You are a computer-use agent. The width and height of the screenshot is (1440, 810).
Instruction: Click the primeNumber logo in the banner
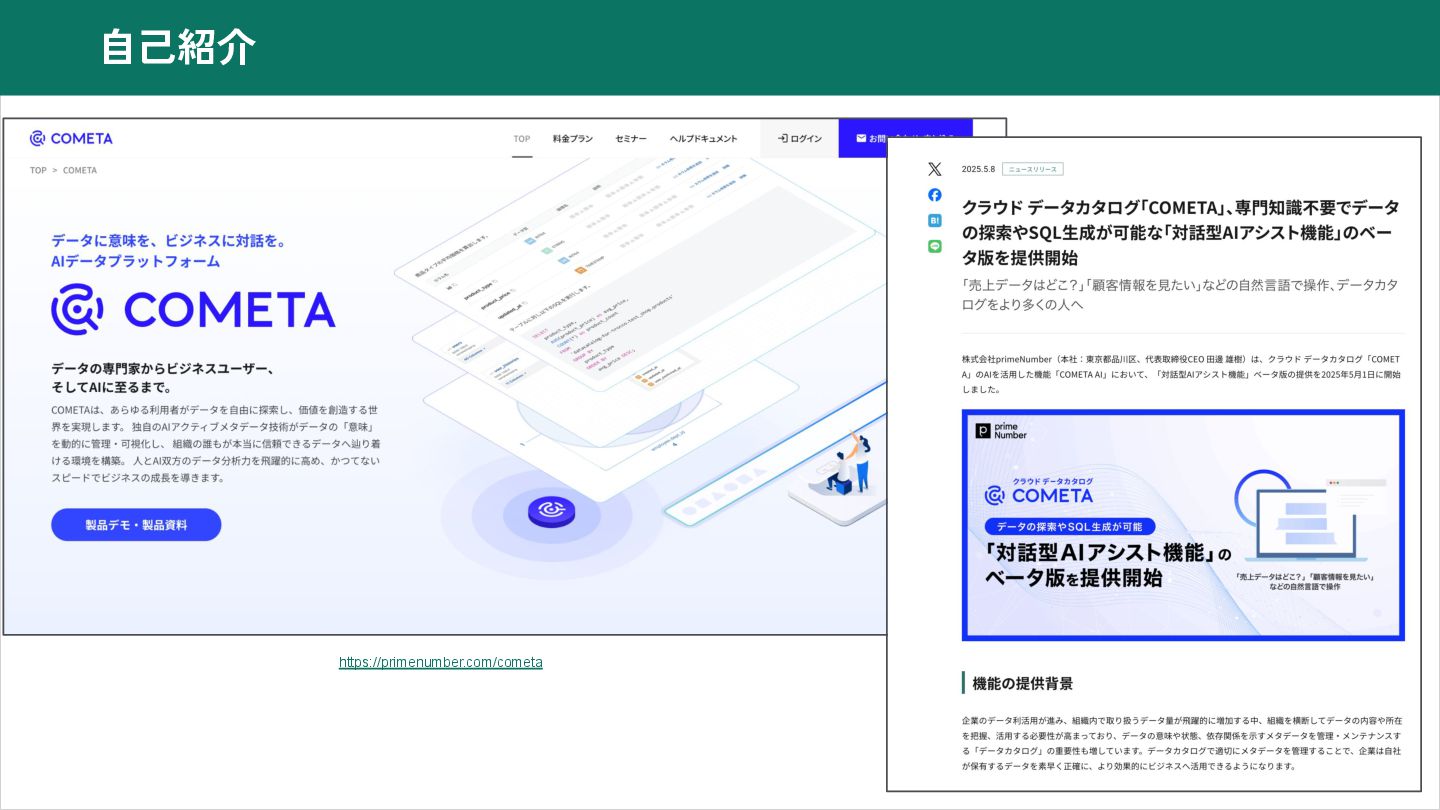pyautogui.click(x=1002, y=431)
